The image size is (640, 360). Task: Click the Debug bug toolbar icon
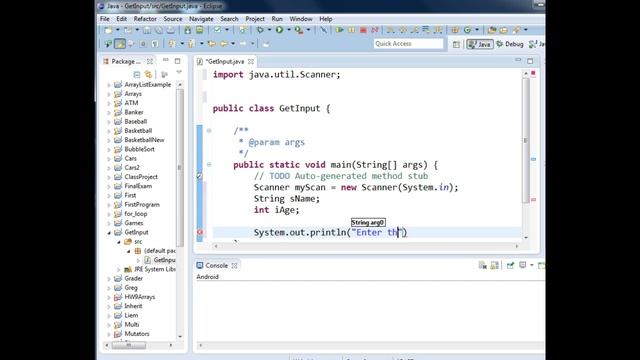(260, 30)
